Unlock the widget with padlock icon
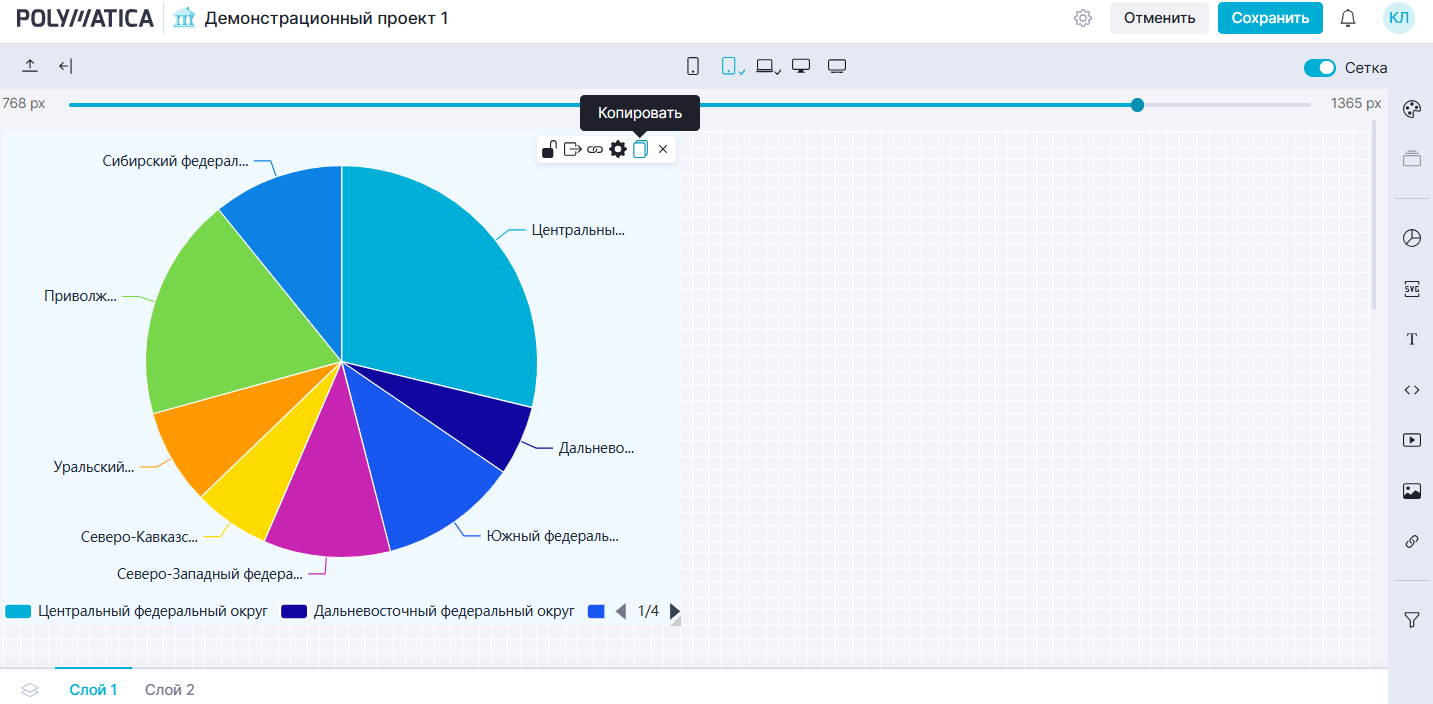The width and height of the screenshot is (1433, 704). click(x=550, y=149)
